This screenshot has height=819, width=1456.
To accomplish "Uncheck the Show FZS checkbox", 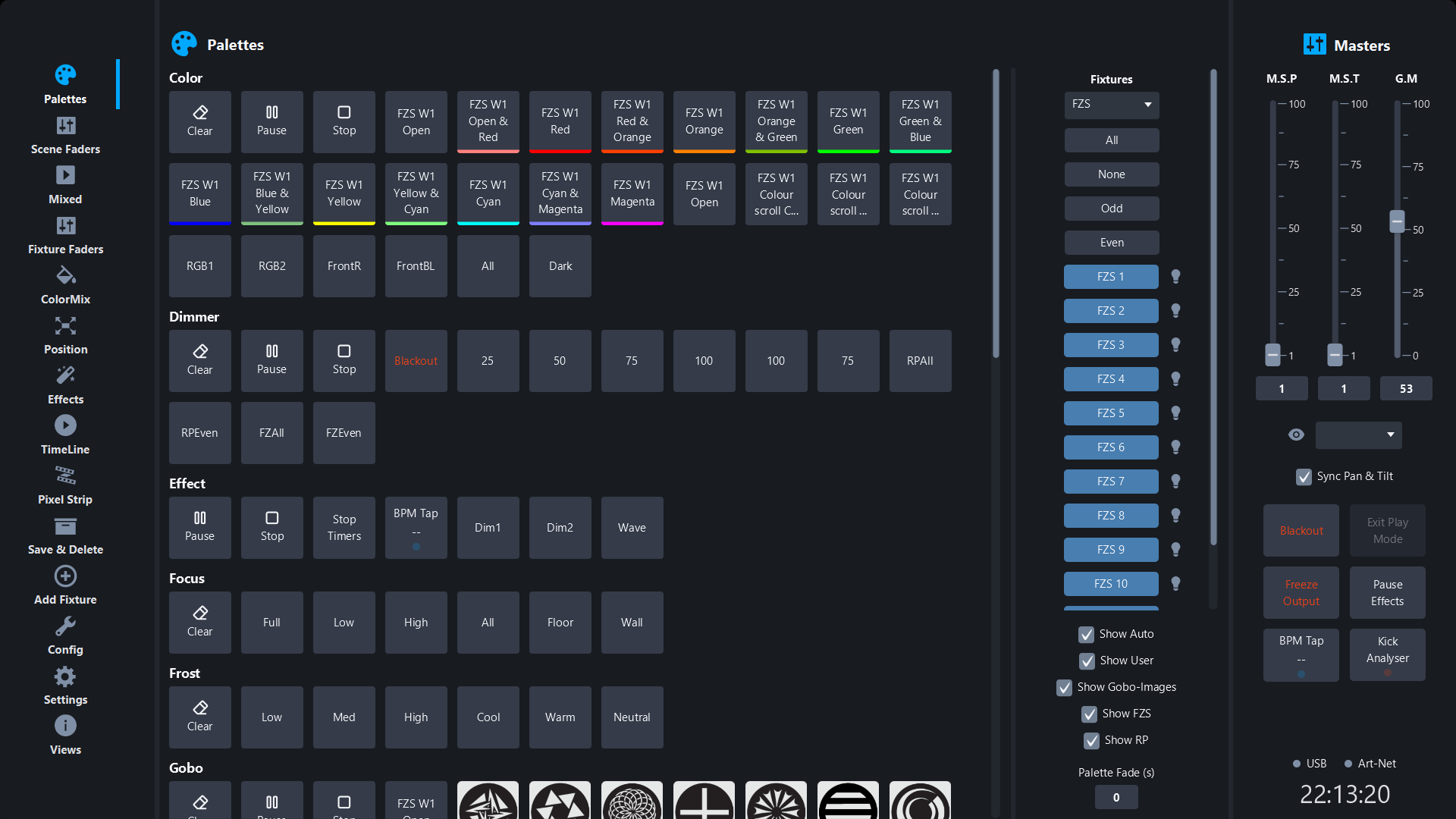I will 1089,714.
